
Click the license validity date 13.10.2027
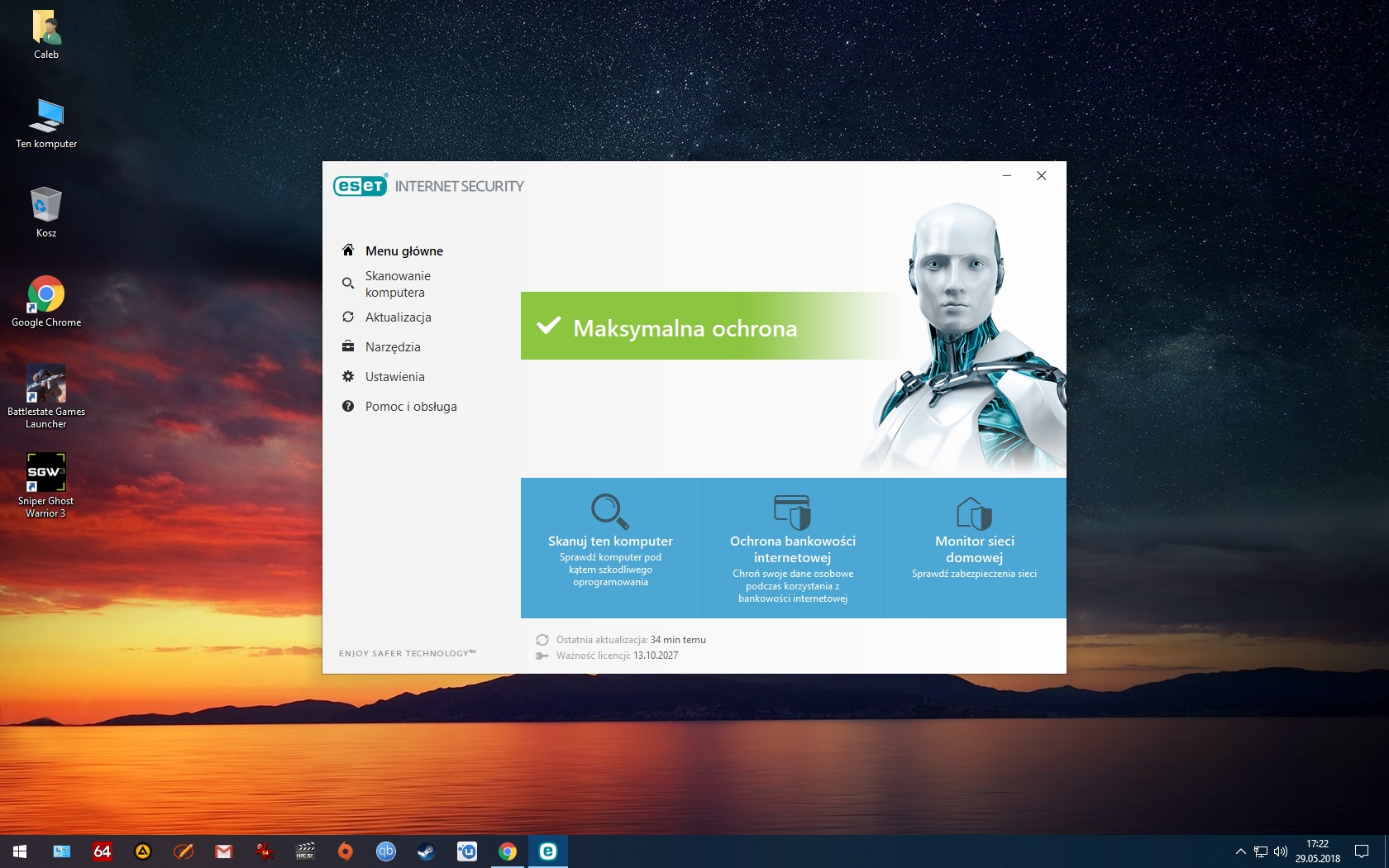coord(656,656)
